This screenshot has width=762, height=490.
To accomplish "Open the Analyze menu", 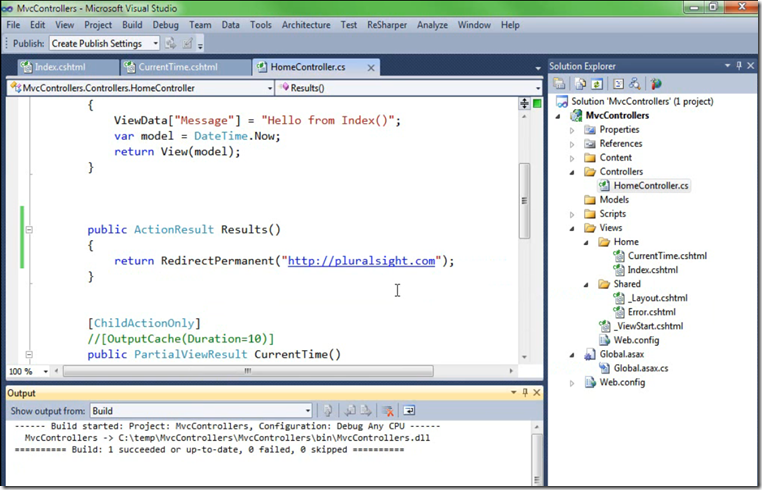I will (x=432, y=25).
